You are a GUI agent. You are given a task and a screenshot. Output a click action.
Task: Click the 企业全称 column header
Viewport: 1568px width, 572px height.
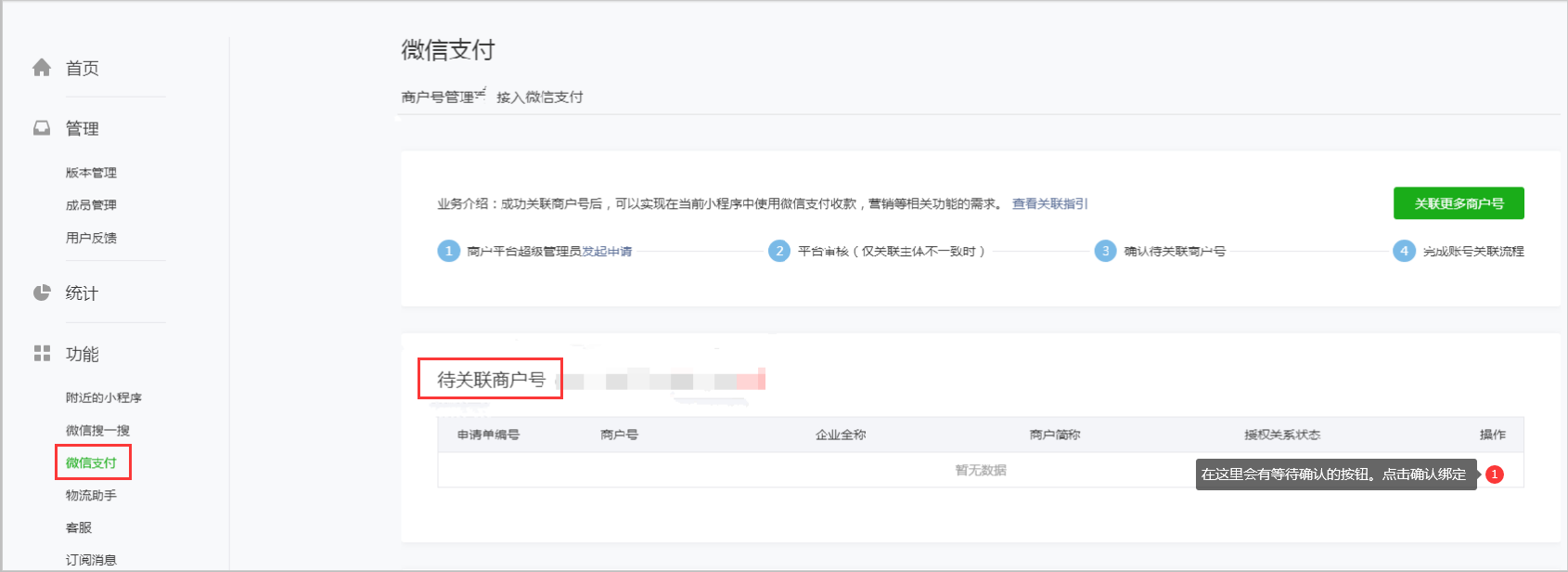(x=841, y=435)
